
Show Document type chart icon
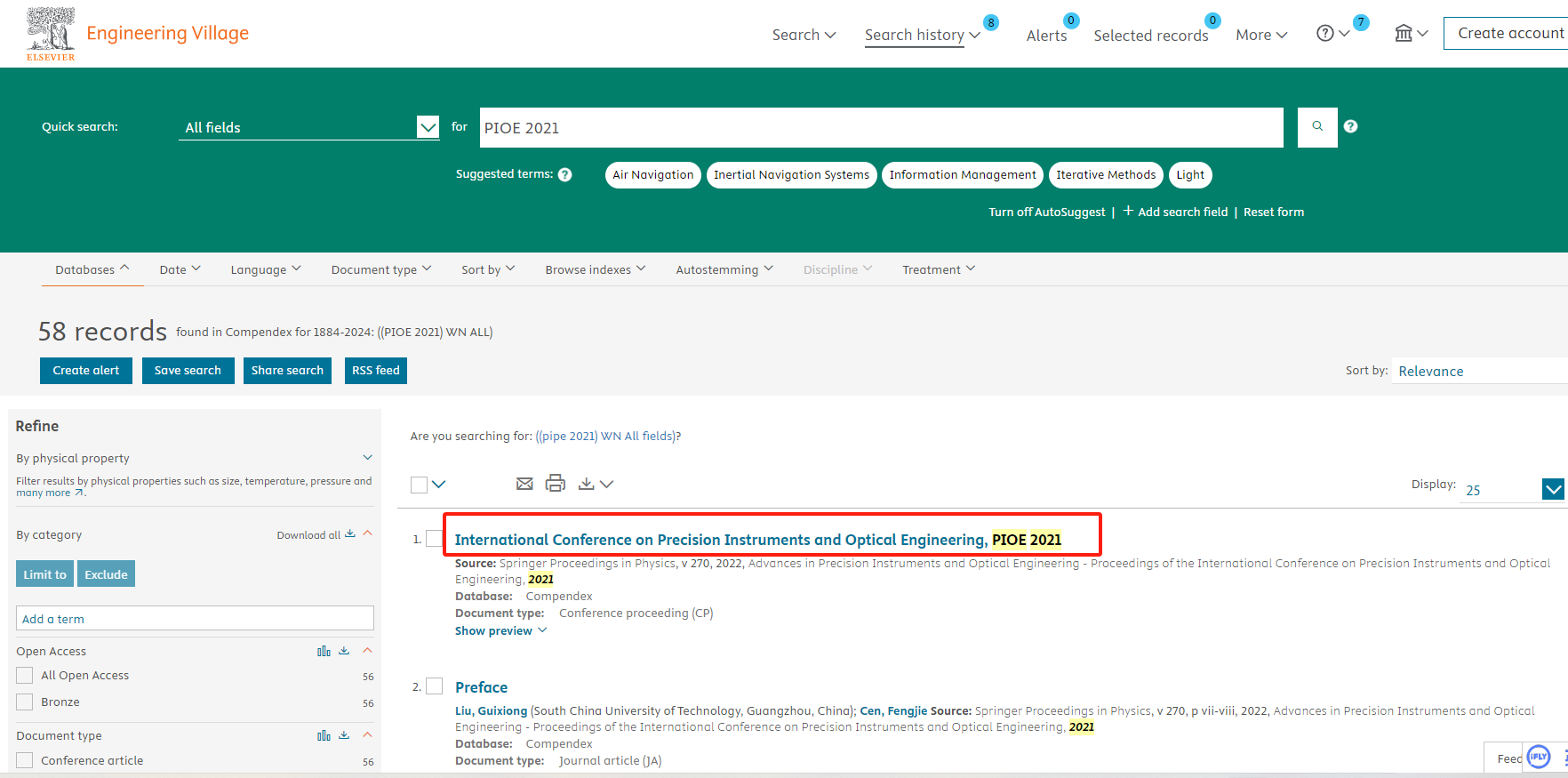click(324, 735)
